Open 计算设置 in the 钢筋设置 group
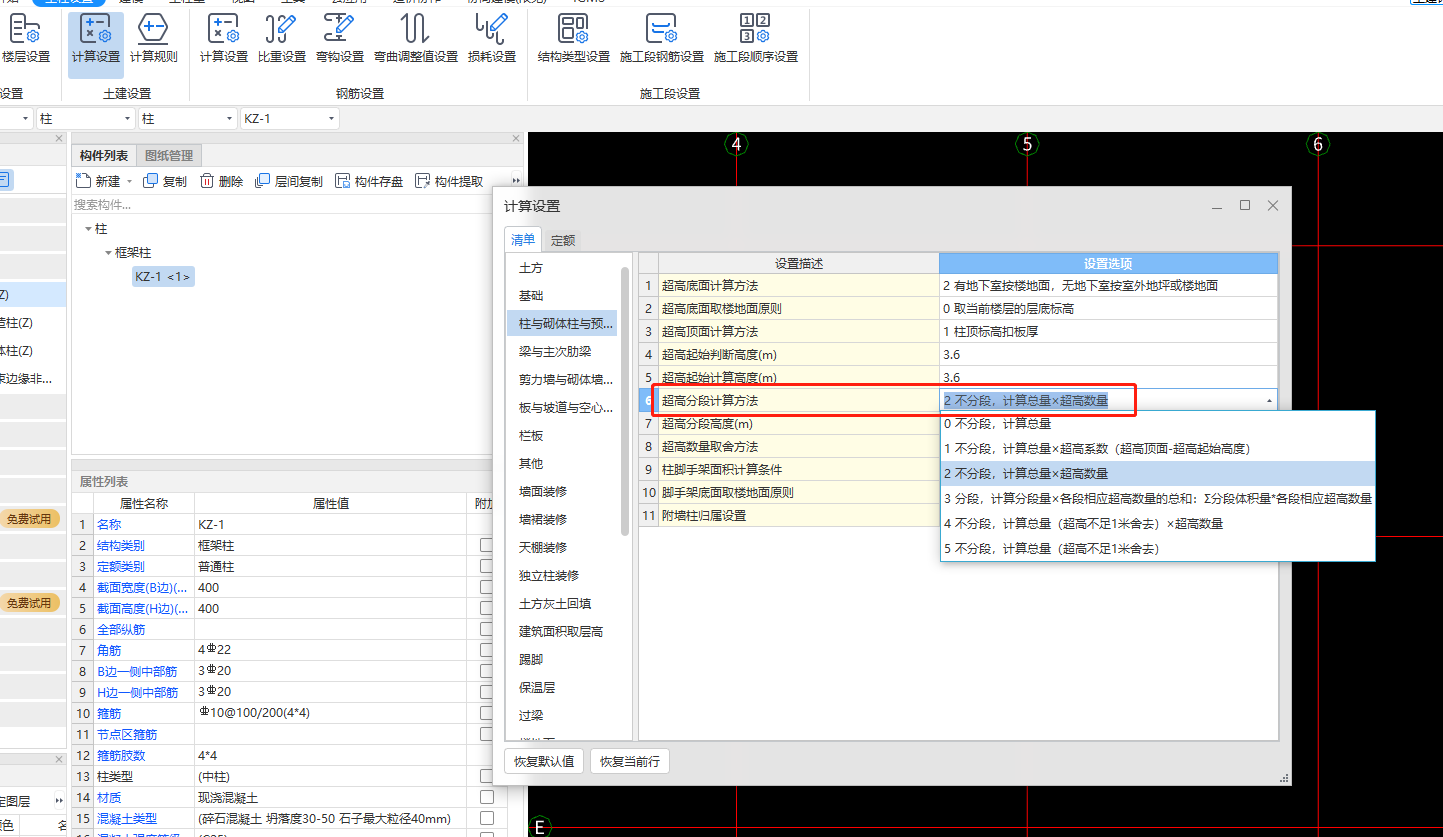The height and width of the screenshot is (837, 1443). click(224, 40)
